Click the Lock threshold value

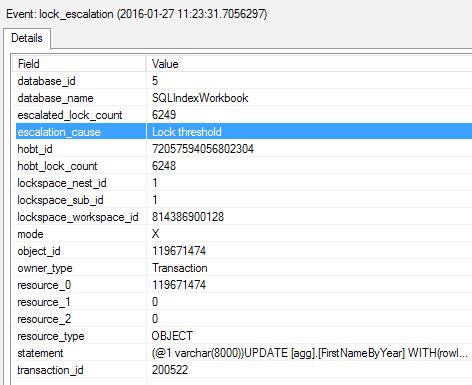tap(187, 132)
